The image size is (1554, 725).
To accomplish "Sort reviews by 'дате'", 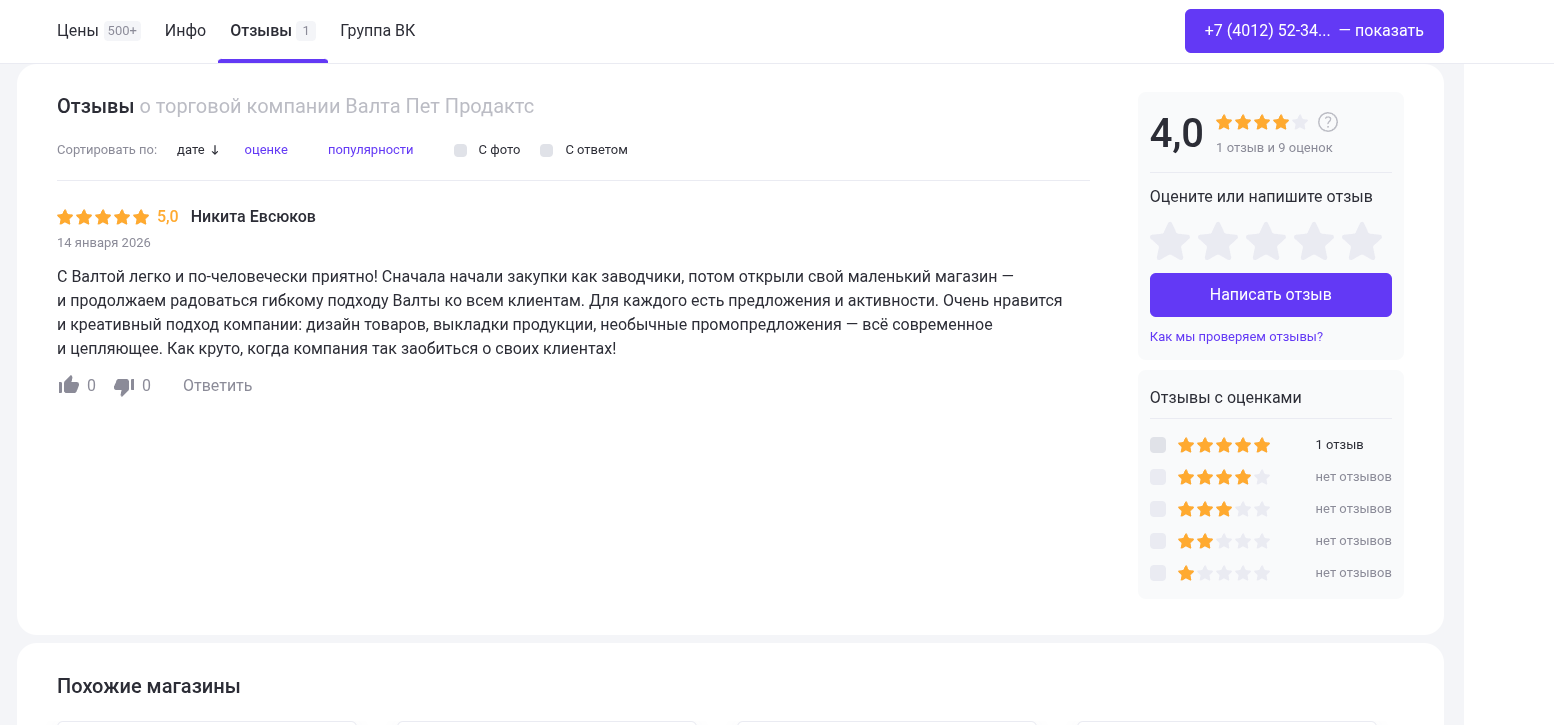I will (198, 150).
